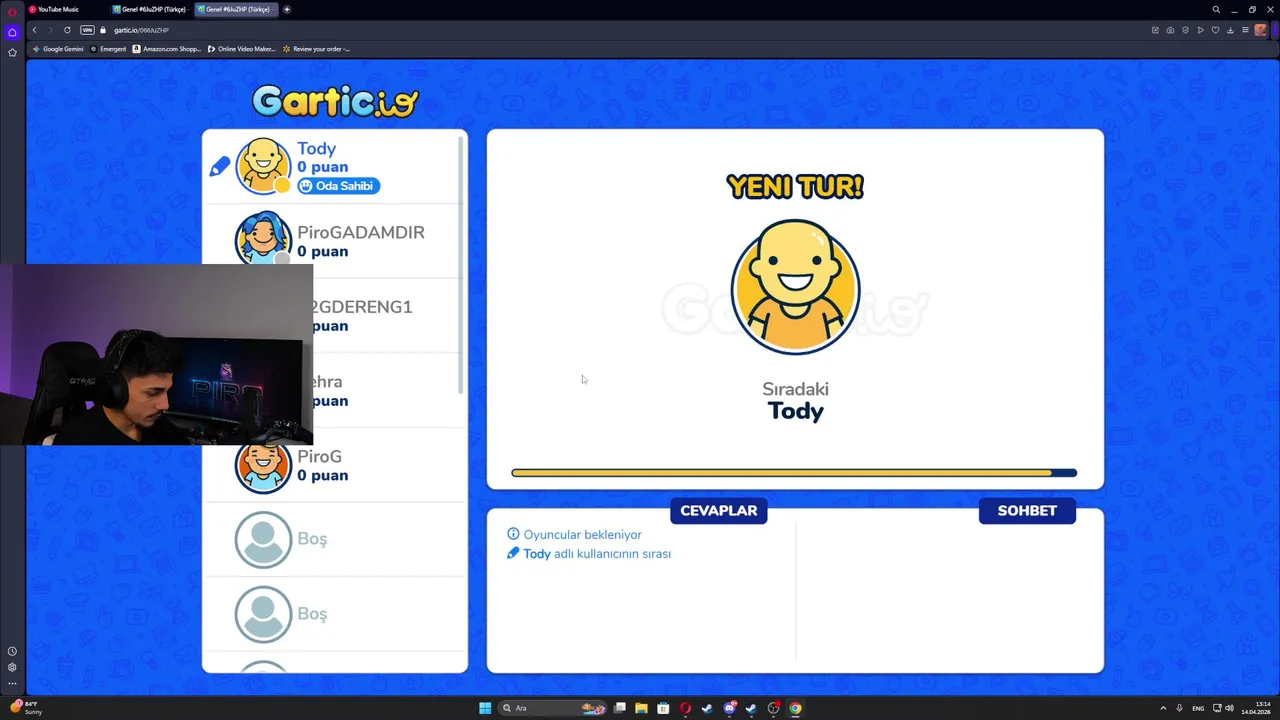Open the Amazon.com Shopp... bookmark

point(167,49)
